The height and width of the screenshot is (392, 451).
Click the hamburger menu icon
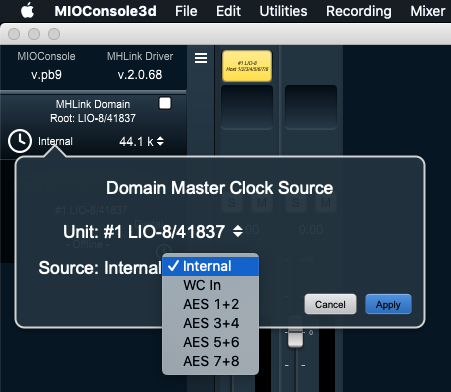coord(201,58)
